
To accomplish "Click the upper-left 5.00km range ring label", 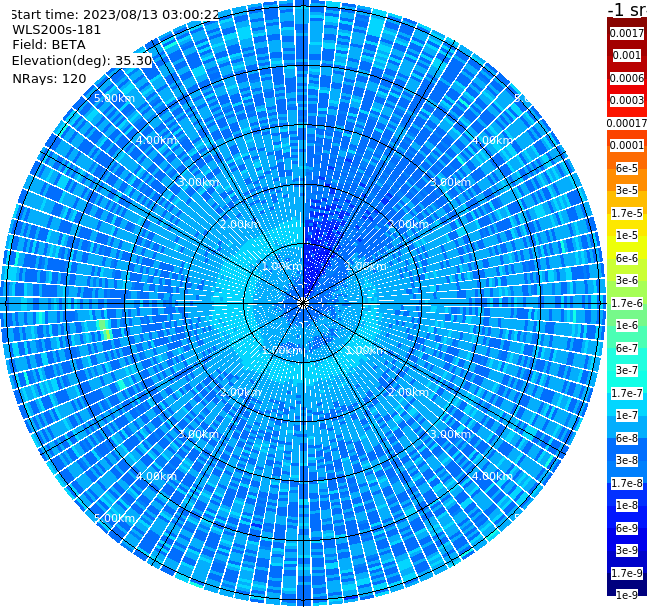I will click(x=114, y=98).
